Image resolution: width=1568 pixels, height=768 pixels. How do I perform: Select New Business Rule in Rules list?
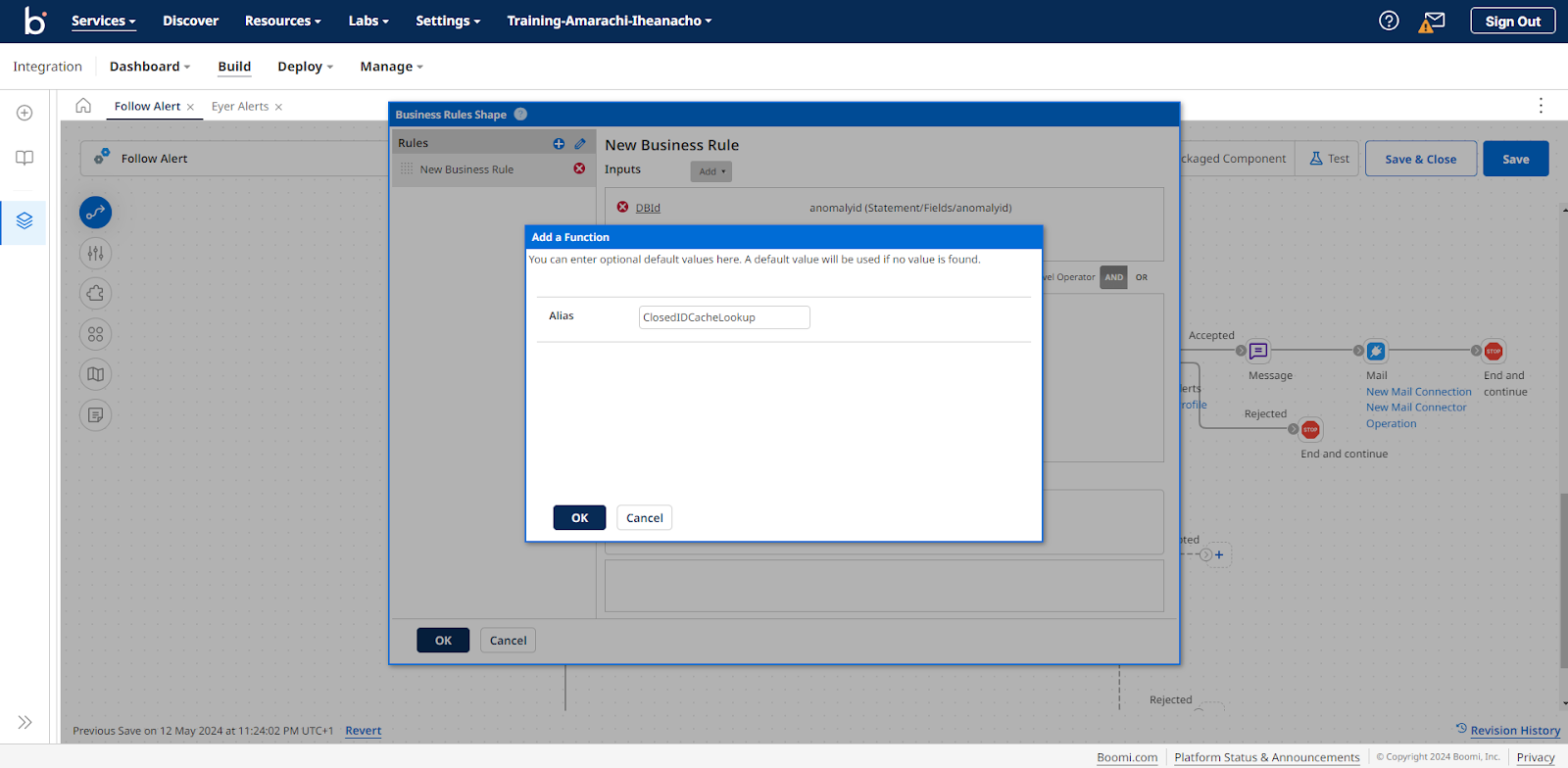466,169
